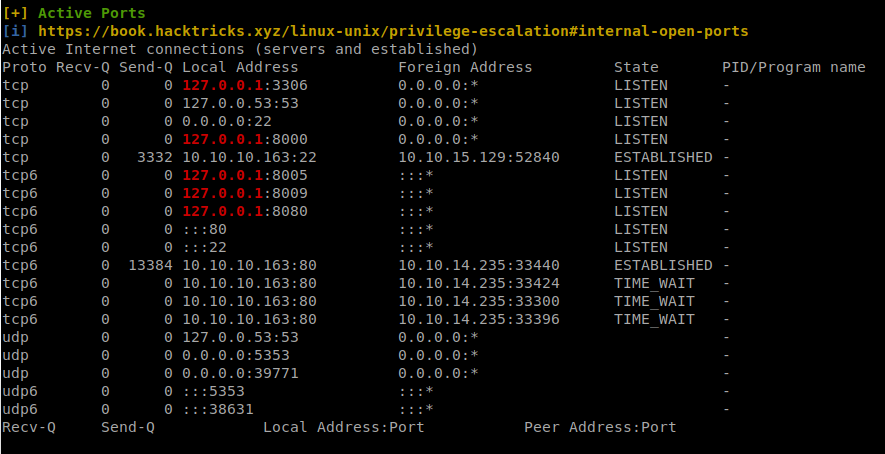Click the 127.0.0.1:8005 local address
885x454 pixels.
point(244,175)
